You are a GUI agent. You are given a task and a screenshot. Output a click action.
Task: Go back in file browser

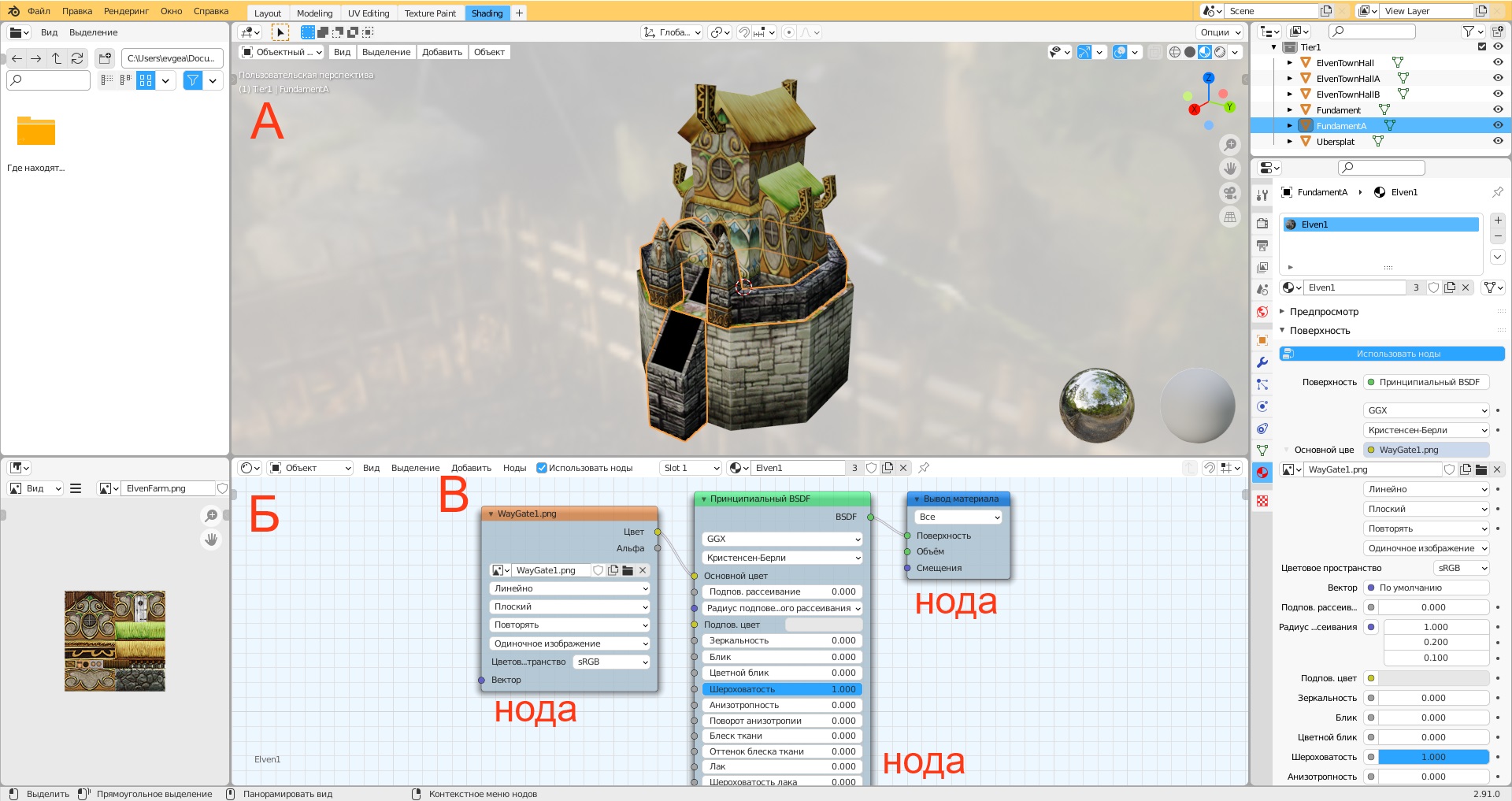click(17, 58)
